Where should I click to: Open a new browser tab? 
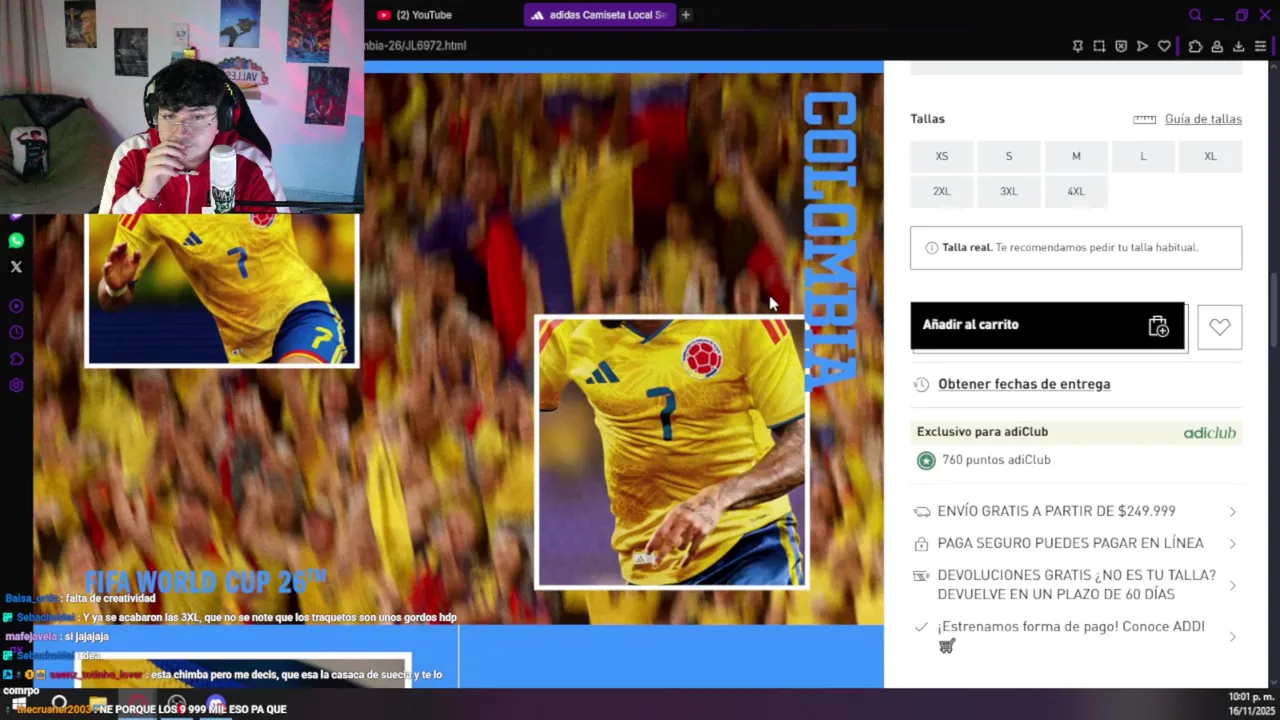686,15
